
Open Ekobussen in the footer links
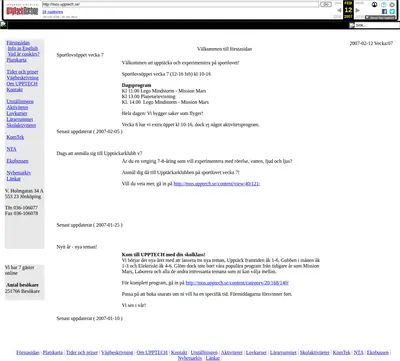(x=378, y=352)
